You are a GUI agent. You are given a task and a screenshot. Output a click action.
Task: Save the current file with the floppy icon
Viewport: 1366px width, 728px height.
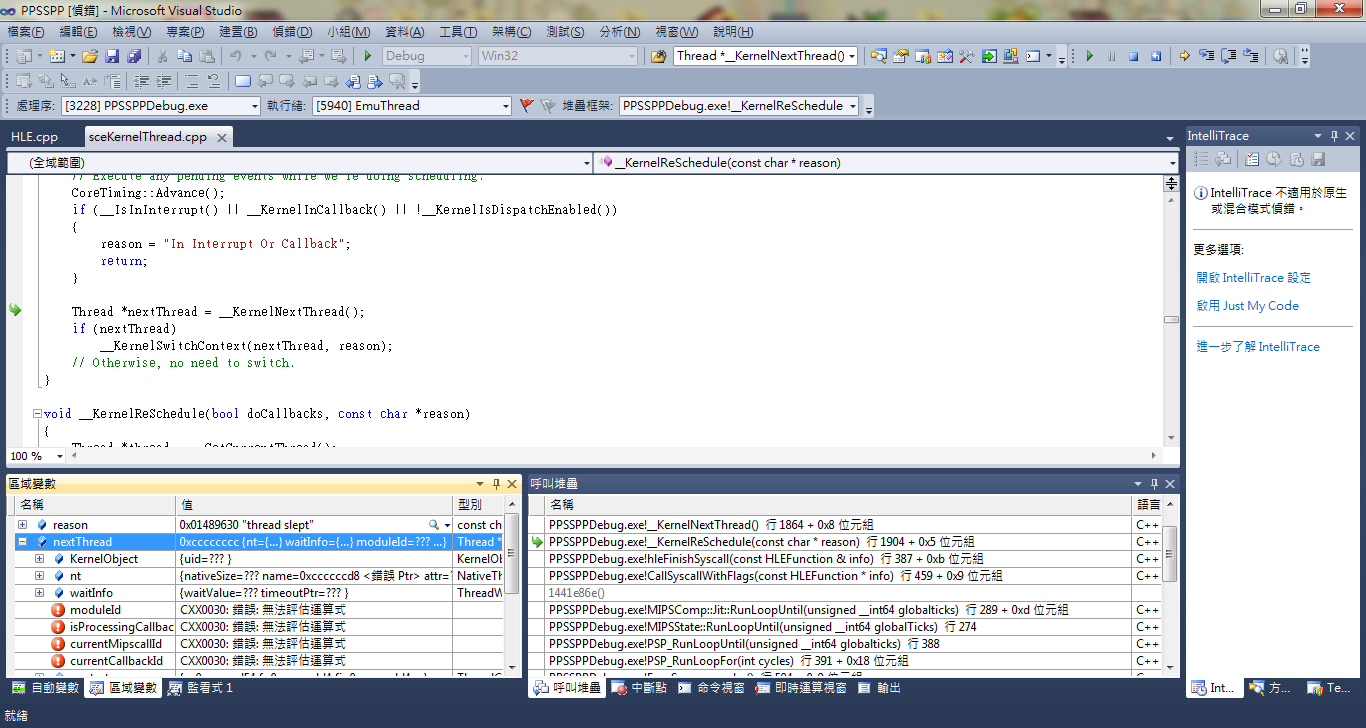click(112, 56)
